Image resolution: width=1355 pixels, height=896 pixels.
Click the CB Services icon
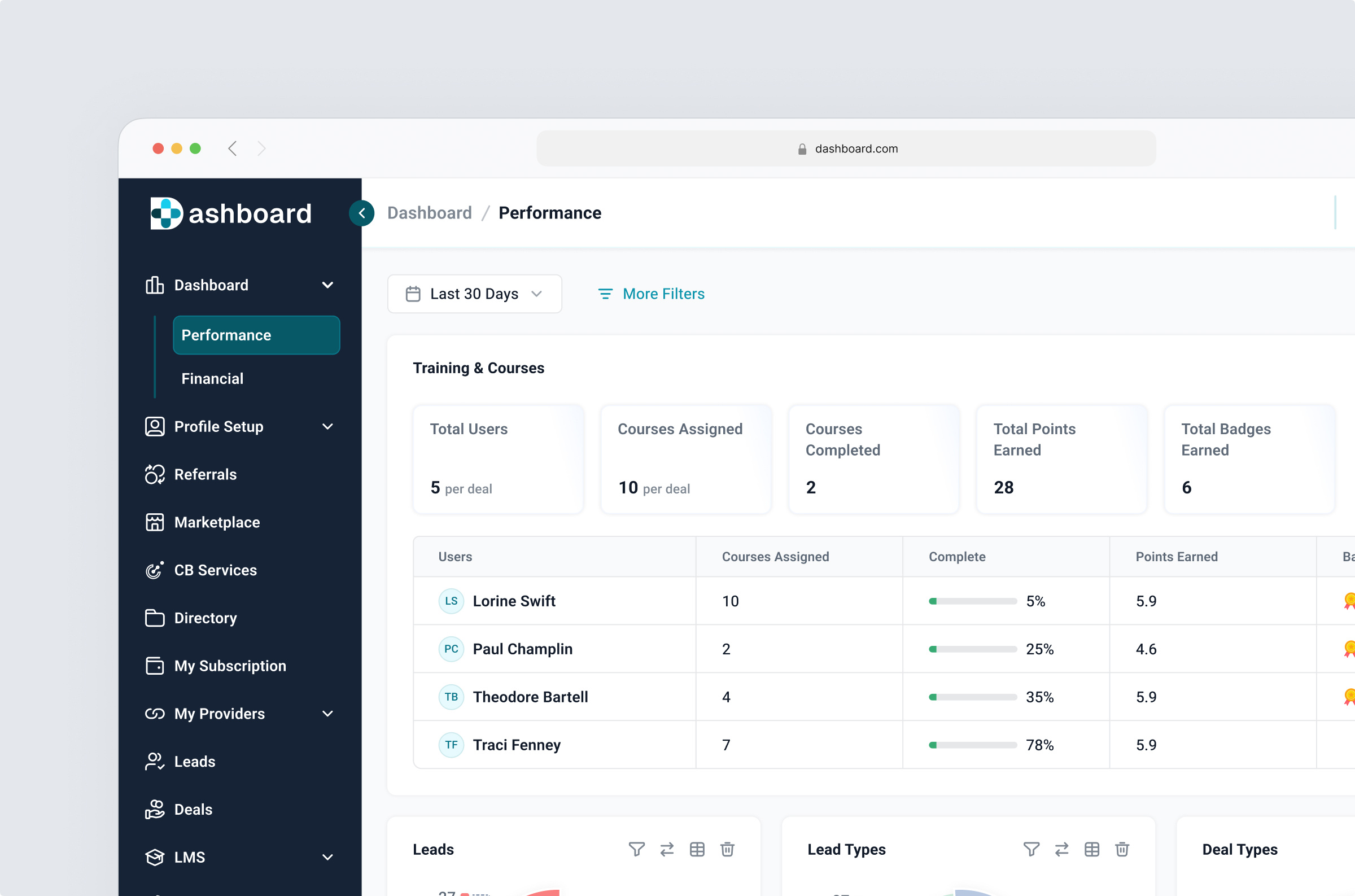[154, 570]
